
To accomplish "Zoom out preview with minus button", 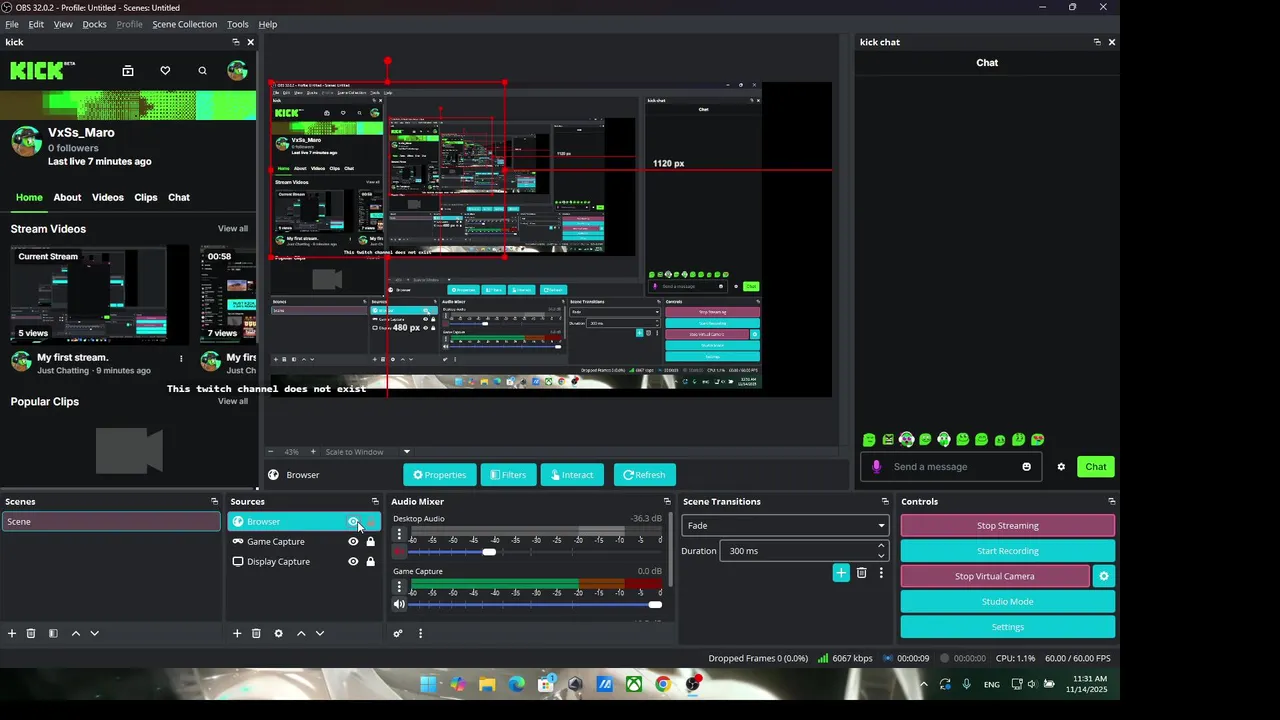I will click(x=270, y=452).
